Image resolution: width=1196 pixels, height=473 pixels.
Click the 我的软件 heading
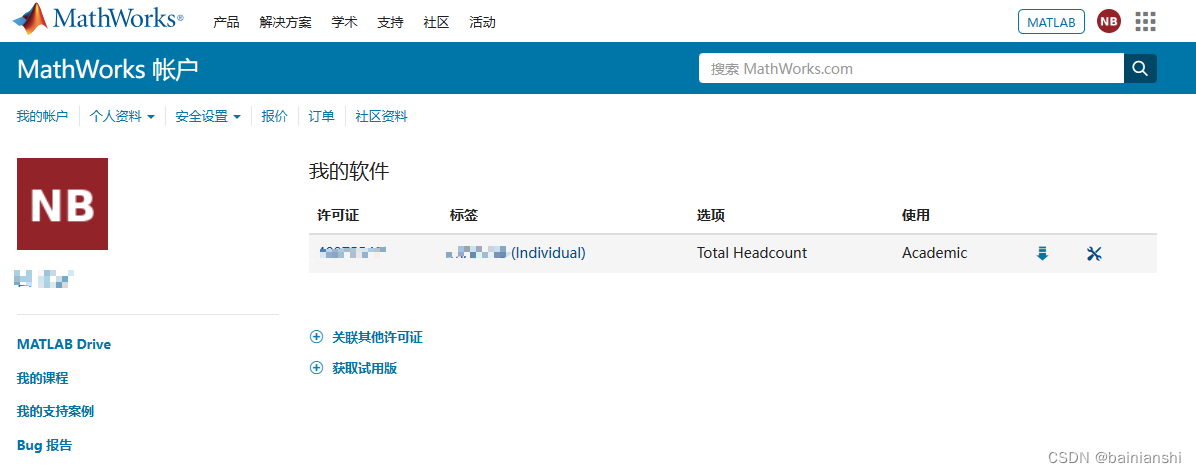349,172
